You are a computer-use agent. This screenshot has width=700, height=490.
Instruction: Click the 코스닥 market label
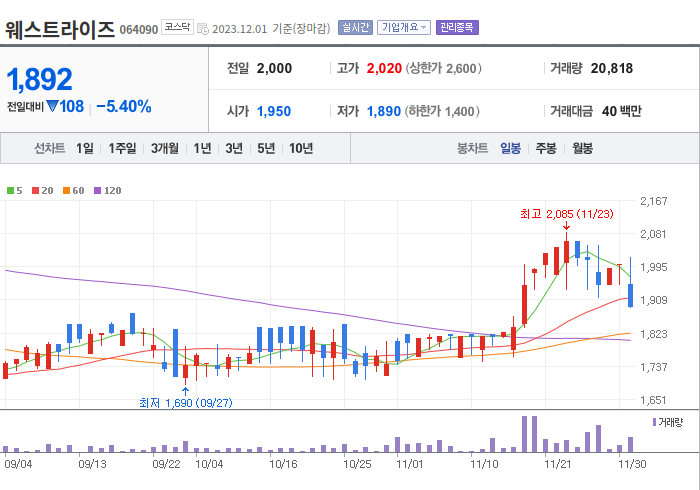click(x=177, y=27)
